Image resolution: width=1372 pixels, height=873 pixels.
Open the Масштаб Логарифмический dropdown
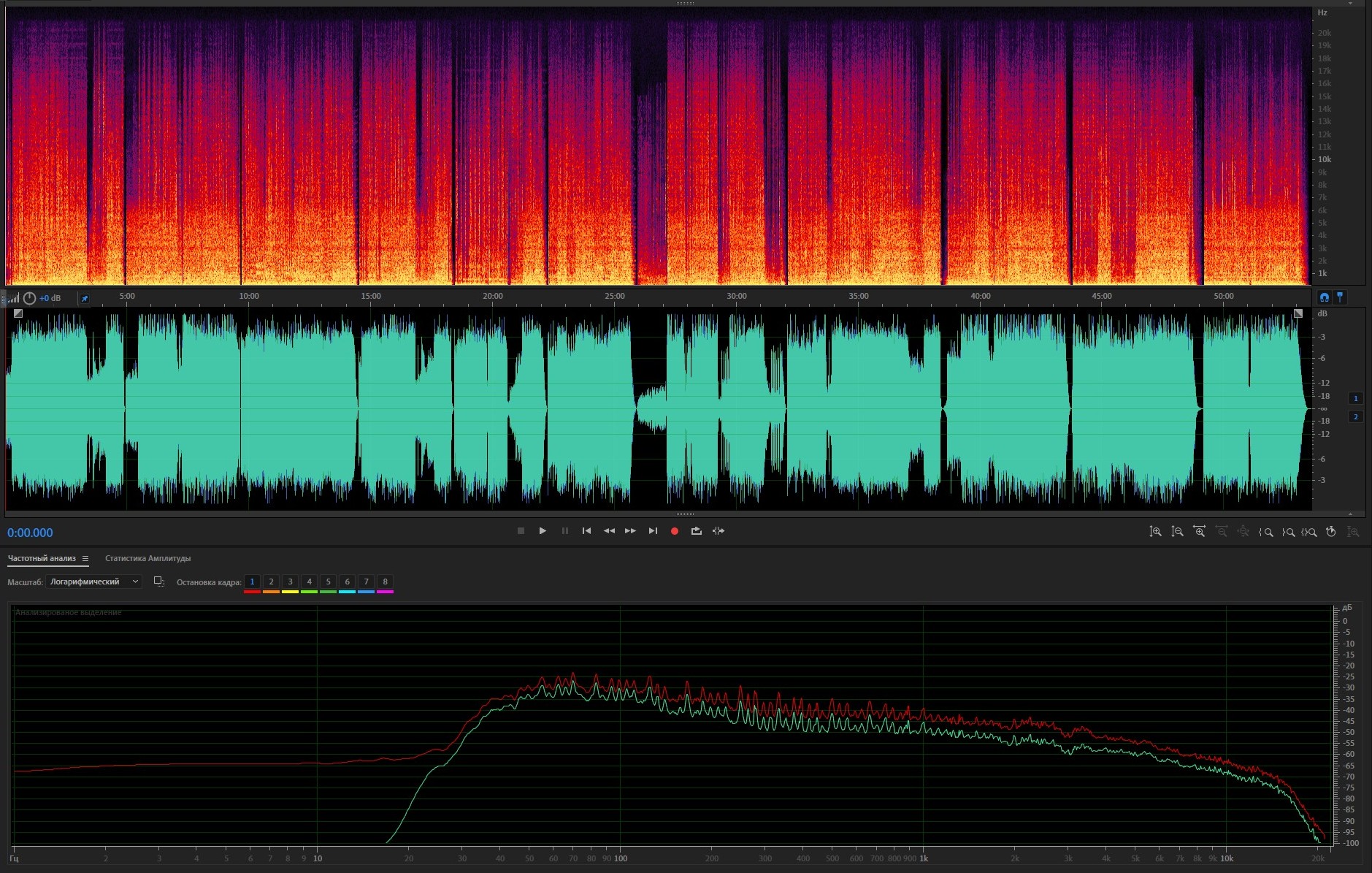(93, 582)
